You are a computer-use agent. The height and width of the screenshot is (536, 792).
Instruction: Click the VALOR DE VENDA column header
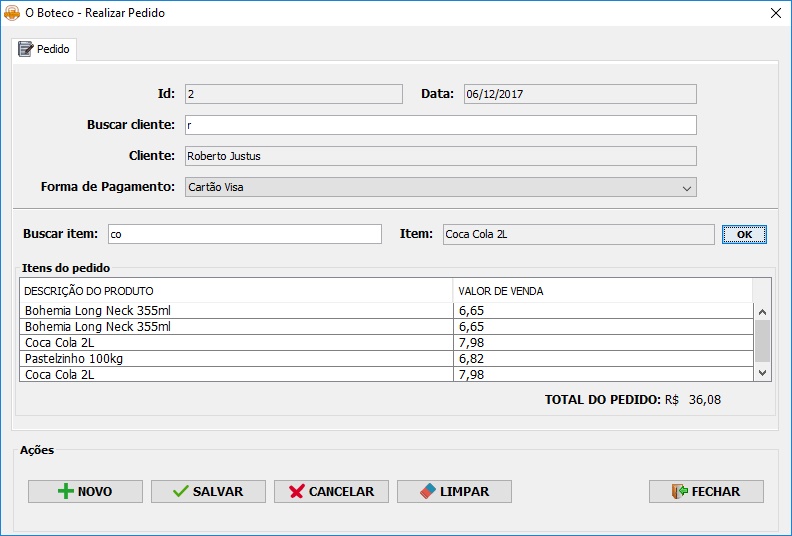pos(603,291)
